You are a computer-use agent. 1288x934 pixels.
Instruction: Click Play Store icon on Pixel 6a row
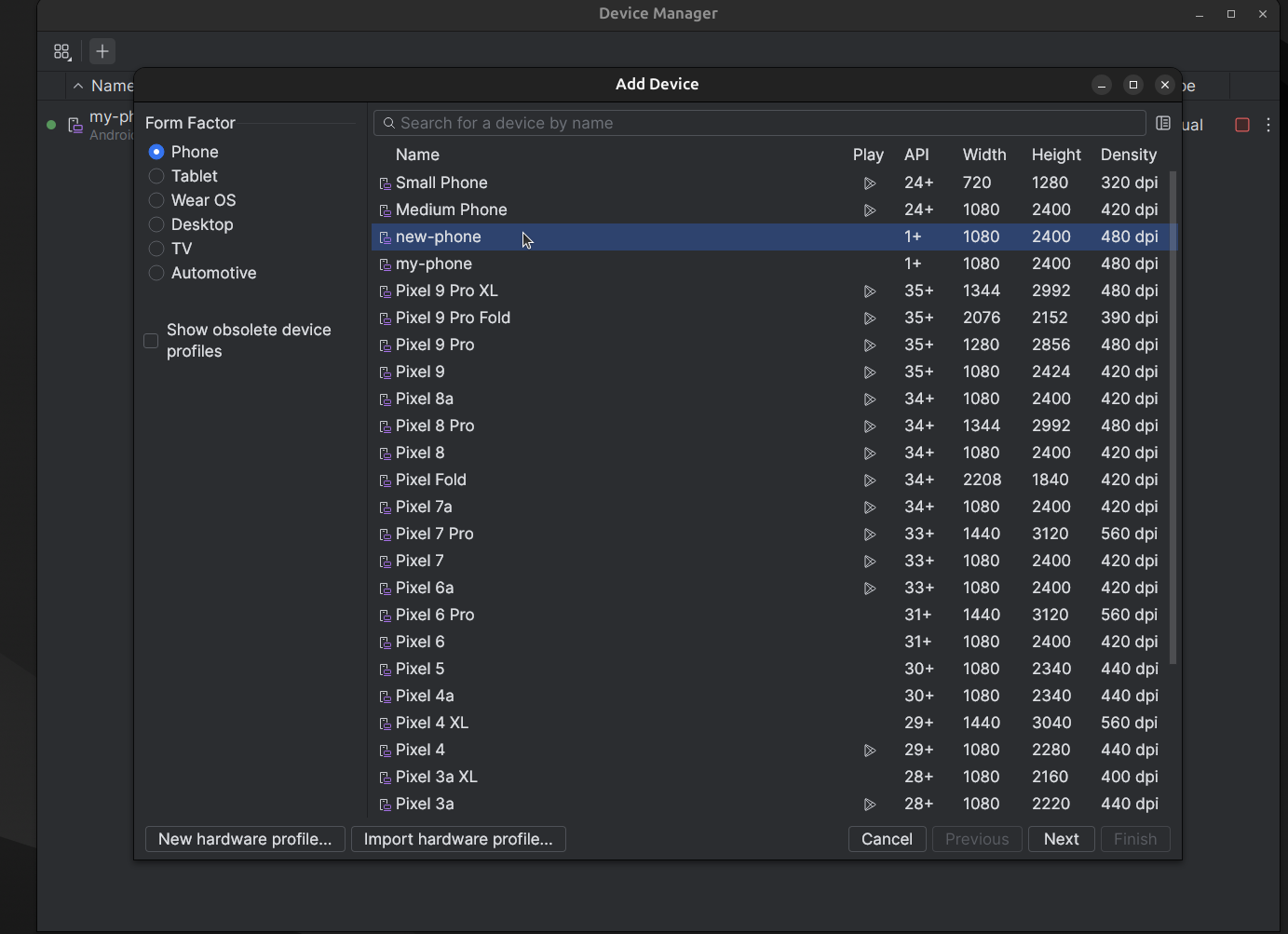tap(869, 589)
